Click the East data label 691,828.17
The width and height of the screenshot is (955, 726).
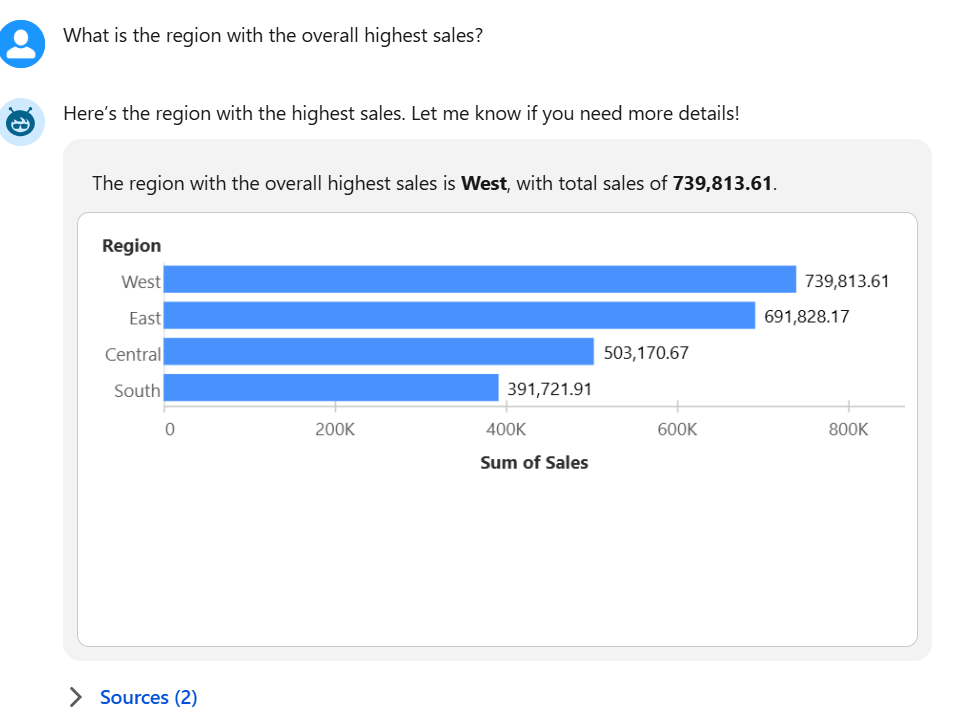coord(806,317)
